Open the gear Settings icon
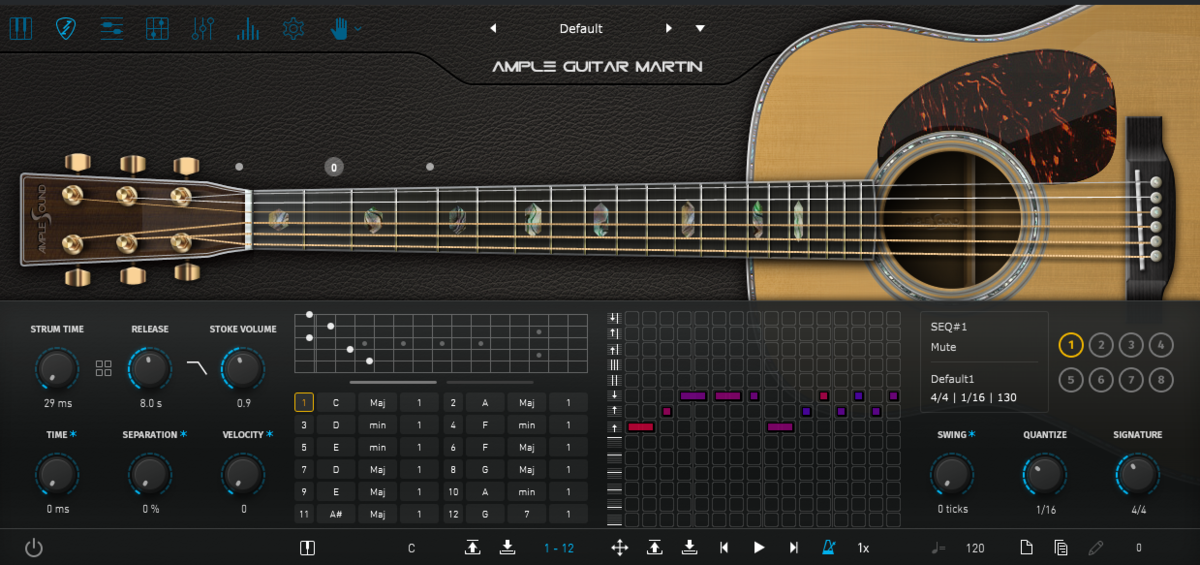Viewport: 1200px width, 565px height. (293, 28)
